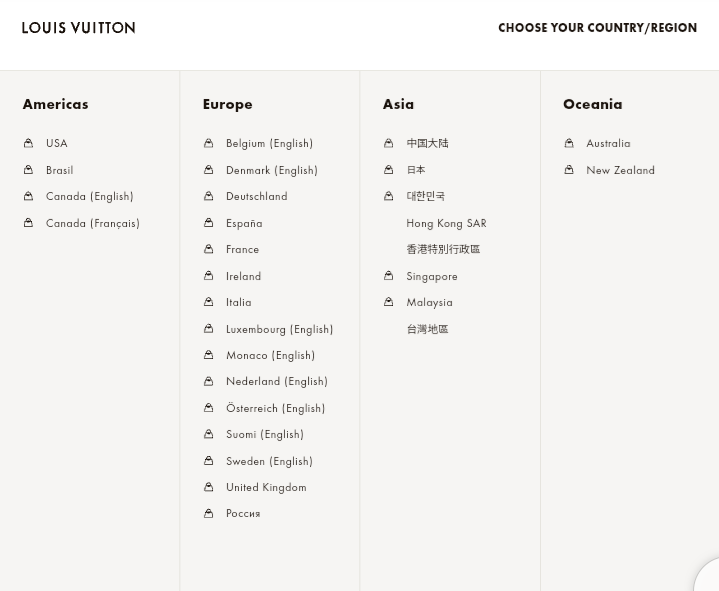Click the bag icon beside 日本
719x591 pixels.
388,170
